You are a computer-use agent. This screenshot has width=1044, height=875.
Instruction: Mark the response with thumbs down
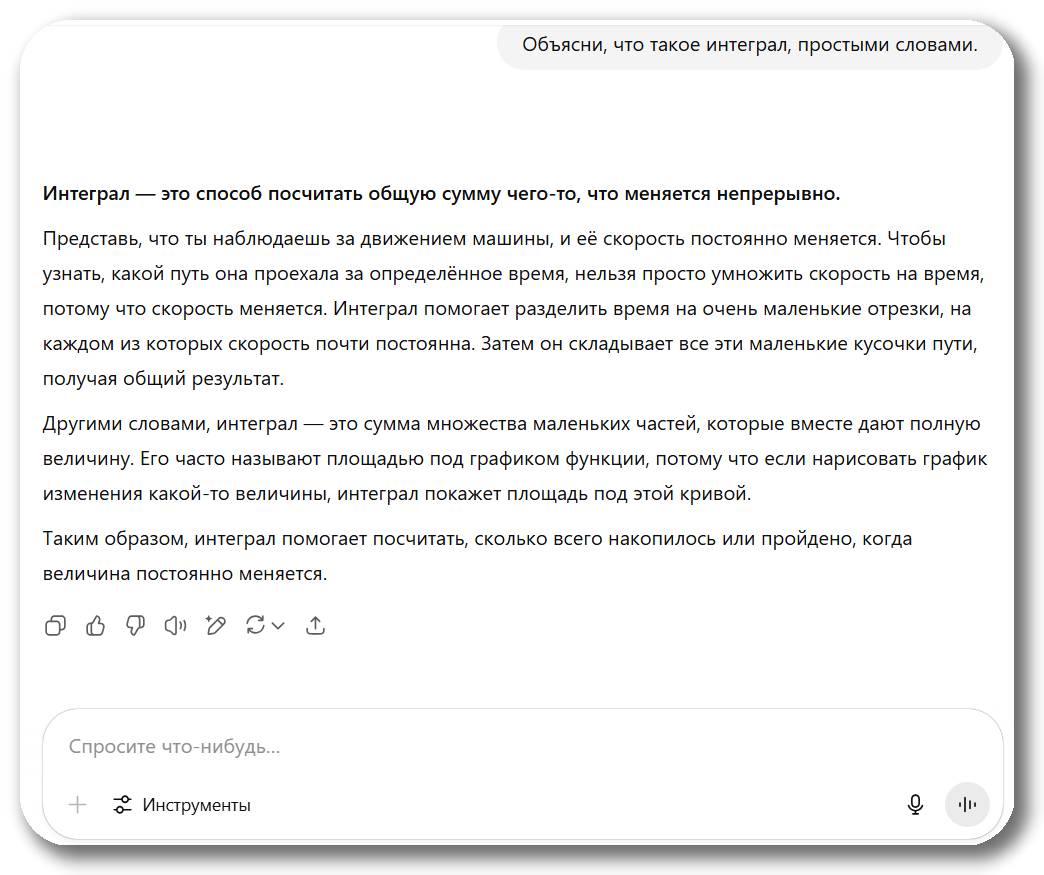click(135, 626)
